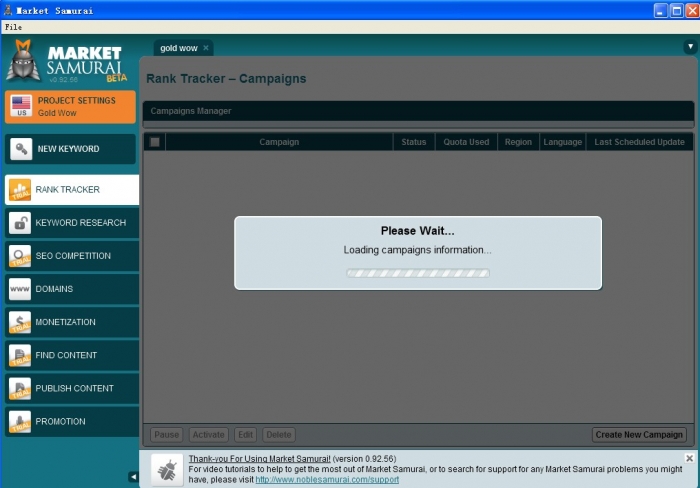Open the noblesamurai.com/support link
Screen dimensions: 700x488
(x=327, y=480)
